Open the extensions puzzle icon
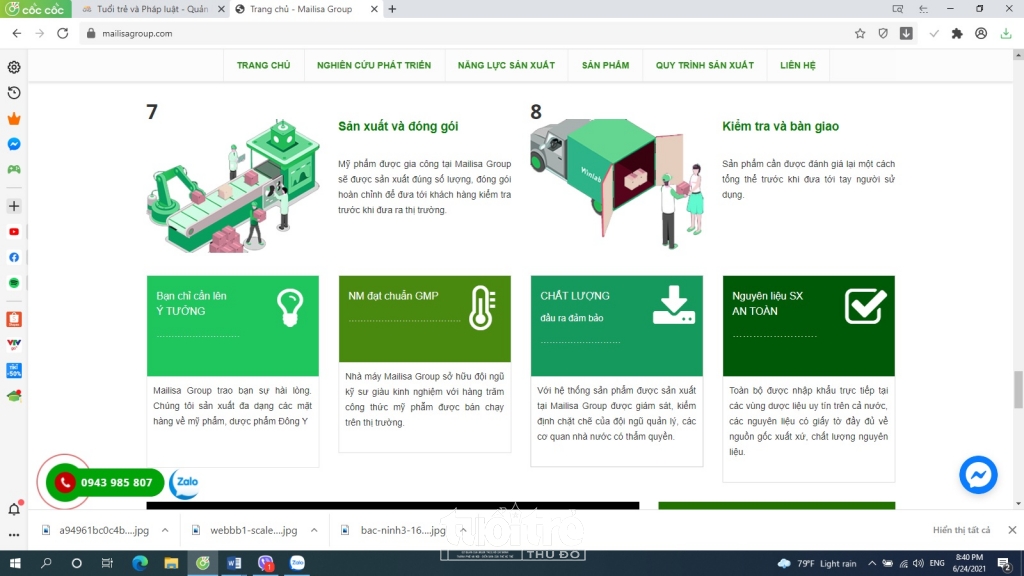Image resolution: width=1024 pixels, height=576 pixels. pos(957,33)
